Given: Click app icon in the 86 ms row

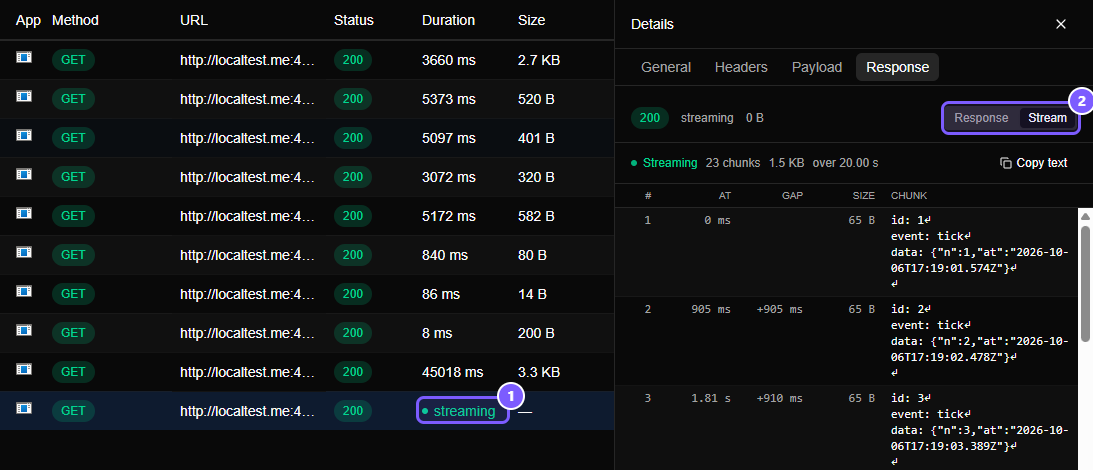Looking at the screenshot, I should [24, 291].
